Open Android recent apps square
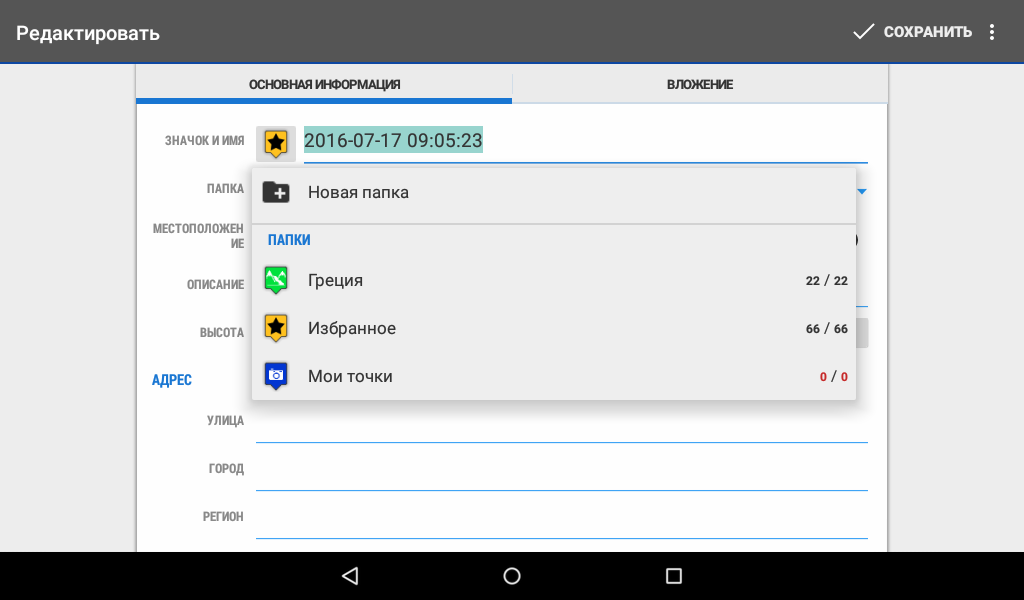 (x=673, y=576)
